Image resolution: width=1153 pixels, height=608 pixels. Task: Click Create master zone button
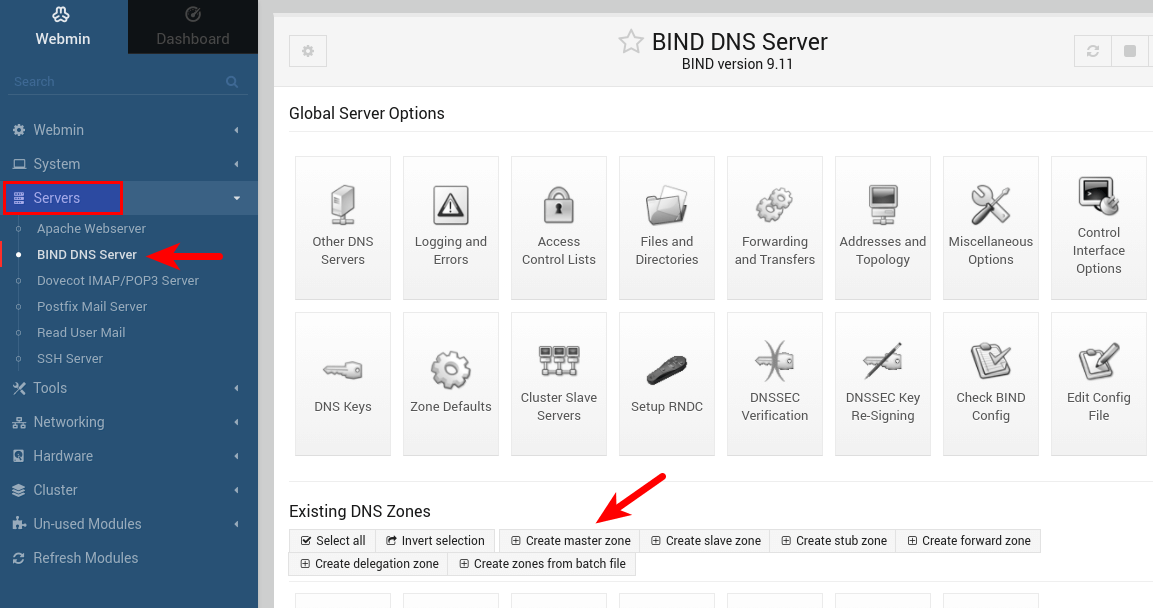(570, 541)
